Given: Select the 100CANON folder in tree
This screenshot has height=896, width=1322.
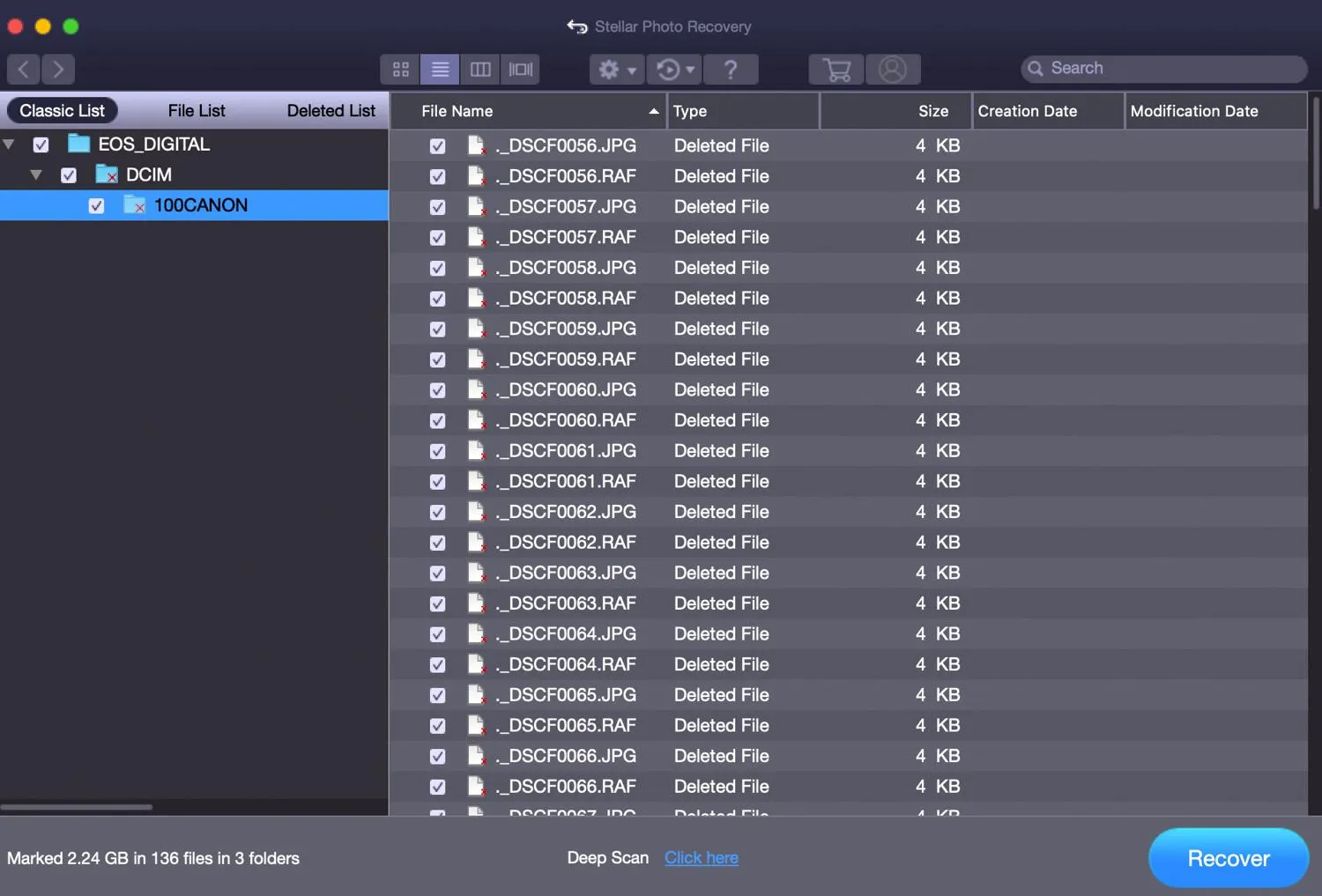Looking at the screenshot, I should coord(194,205).
